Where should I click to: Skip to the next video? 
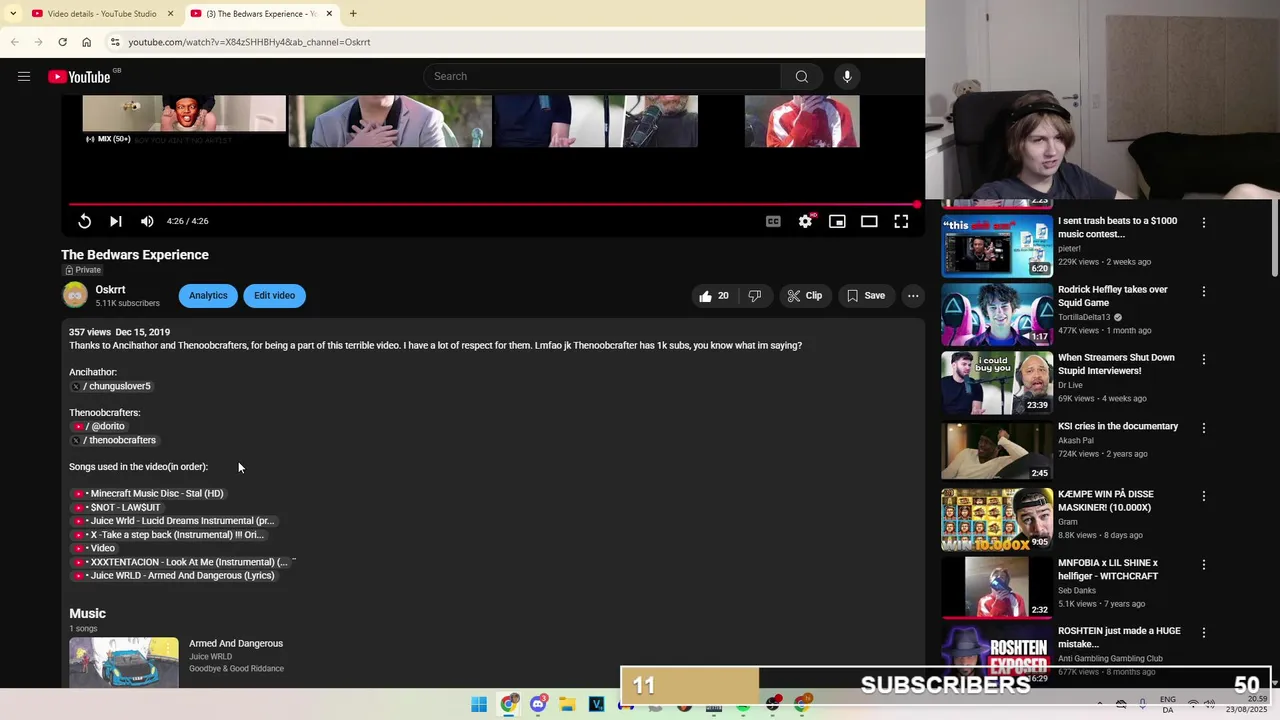pyautogui.click(x=116, y=221)
